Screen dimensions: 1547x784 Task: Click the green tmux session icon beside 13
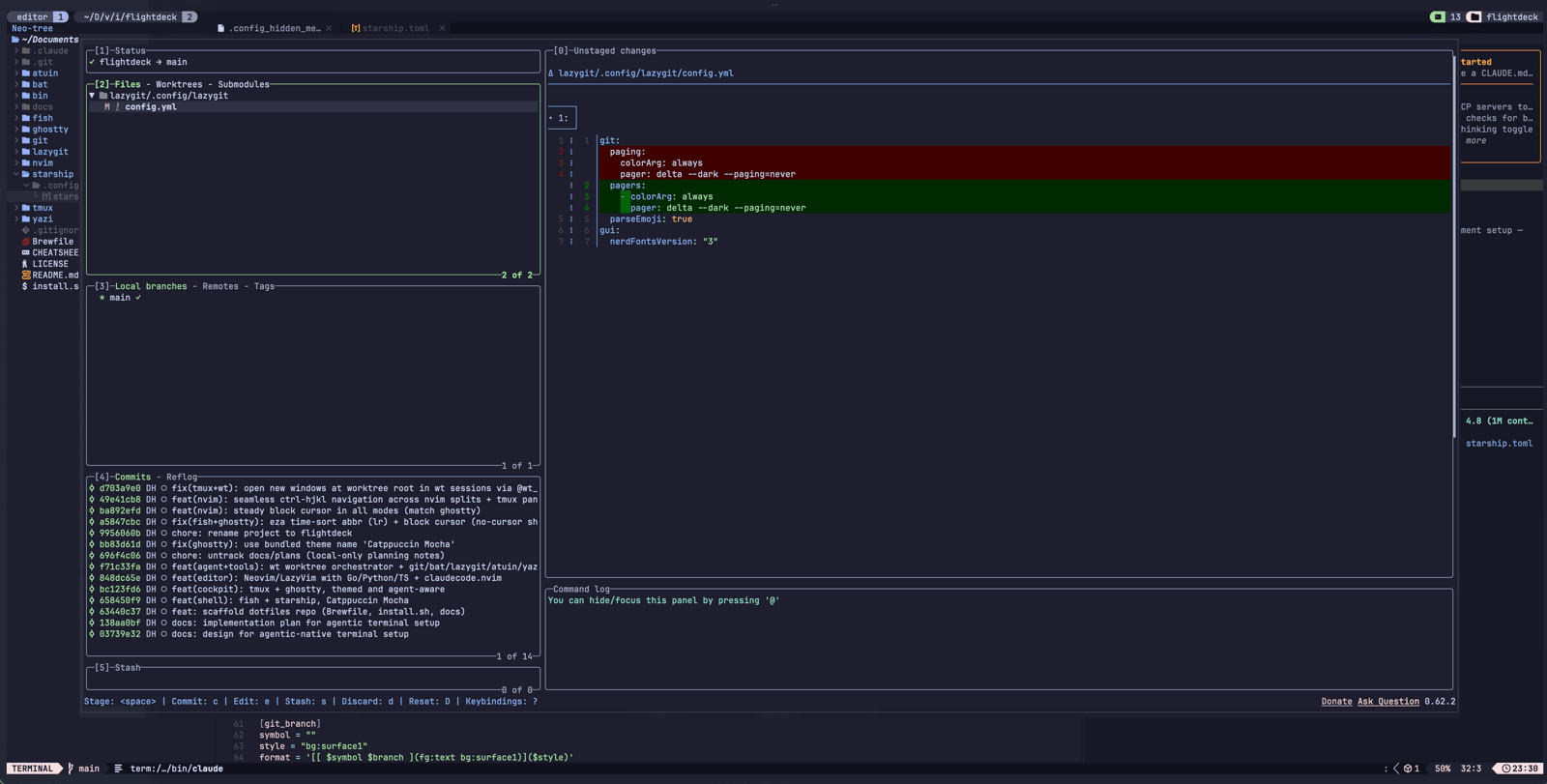click(1438, 16)
